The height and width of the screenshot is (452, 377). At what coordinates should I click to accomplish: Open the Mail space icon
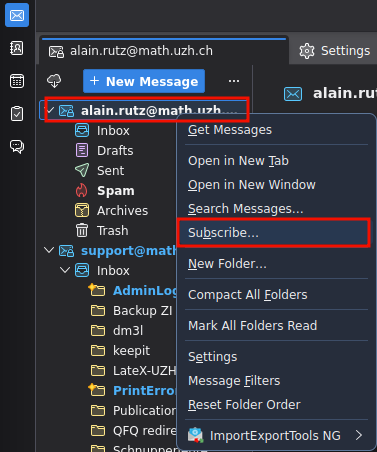tap(17, 15)
